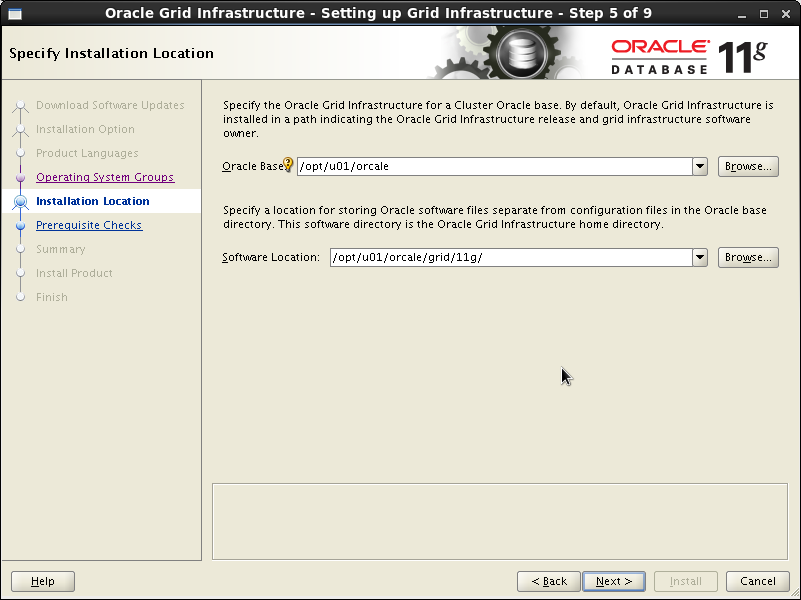Go Back to the previous step
The height and width of the screenshot is (600, 801).
(549, 581)
